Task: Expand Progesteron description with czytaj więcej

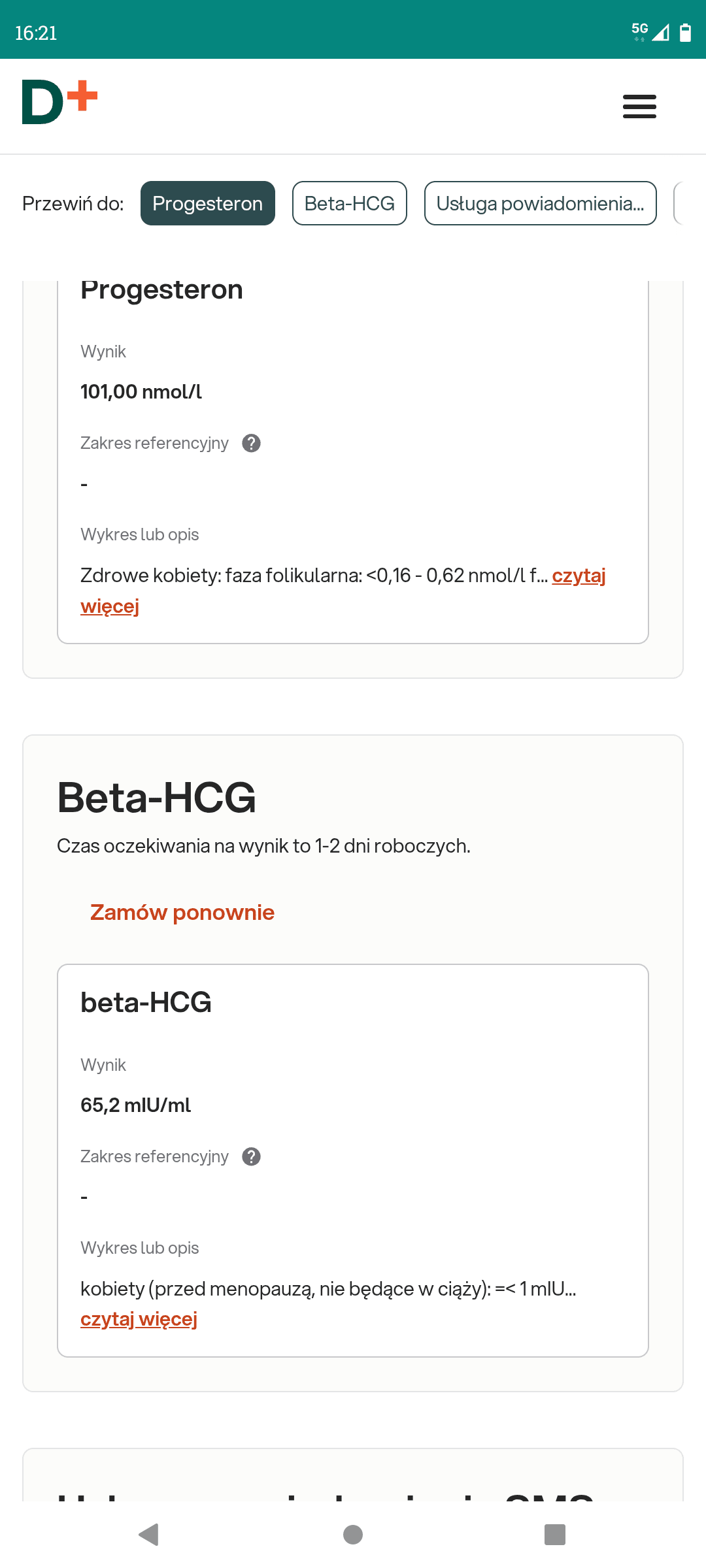Action: click(578, 576)
